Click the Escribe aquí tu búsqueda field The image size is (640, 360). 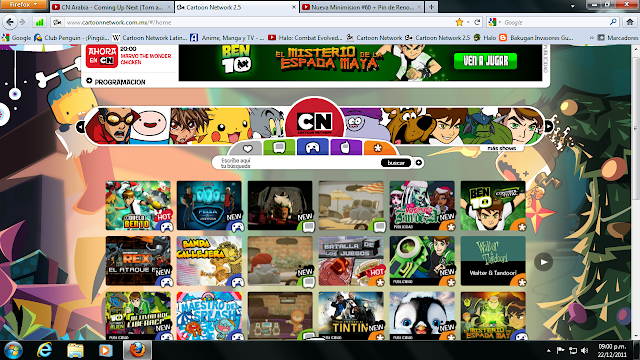(x=297, y=163)
